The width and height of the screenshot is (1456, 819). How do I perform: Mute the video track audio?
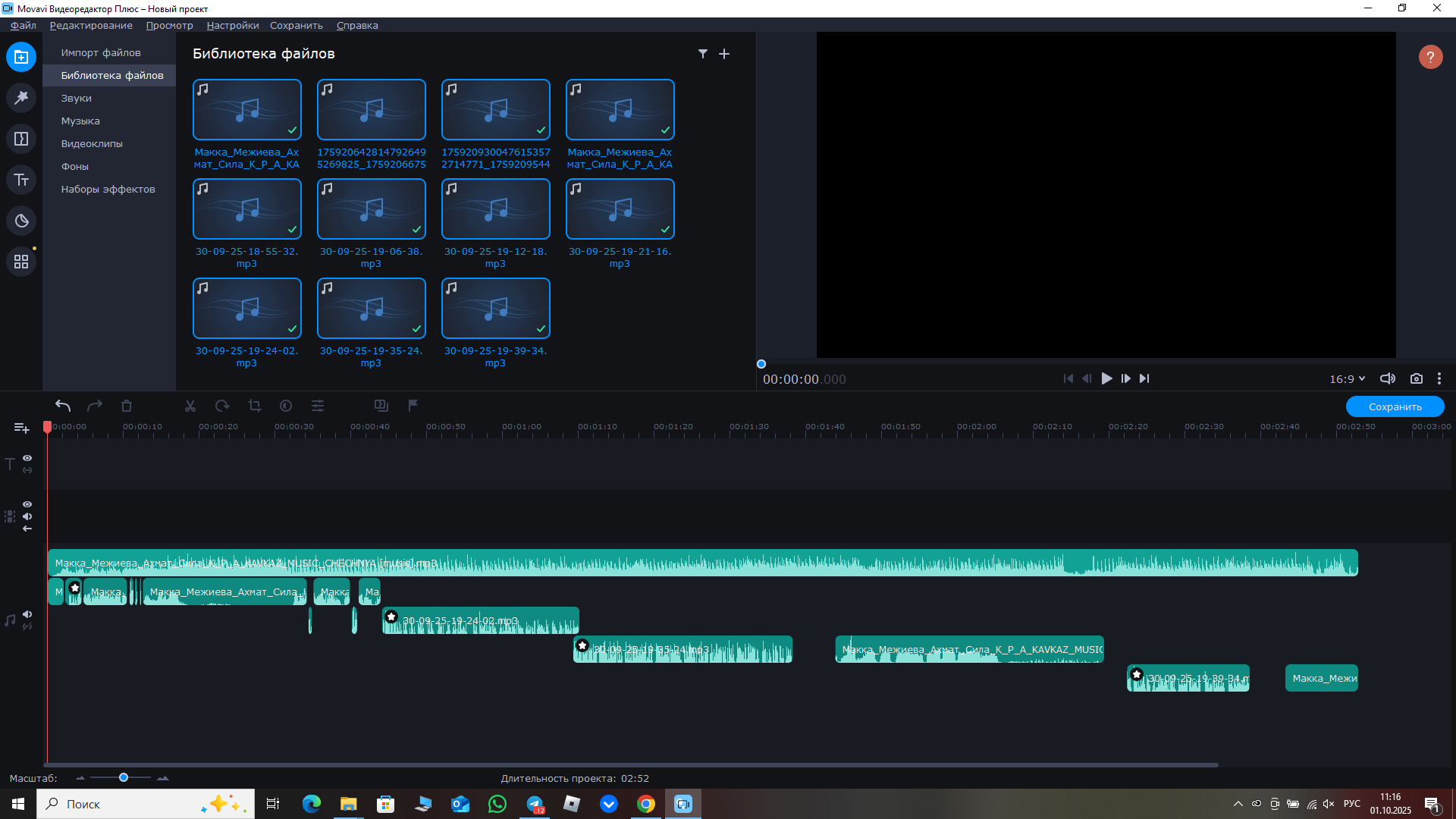click(27, 516)
